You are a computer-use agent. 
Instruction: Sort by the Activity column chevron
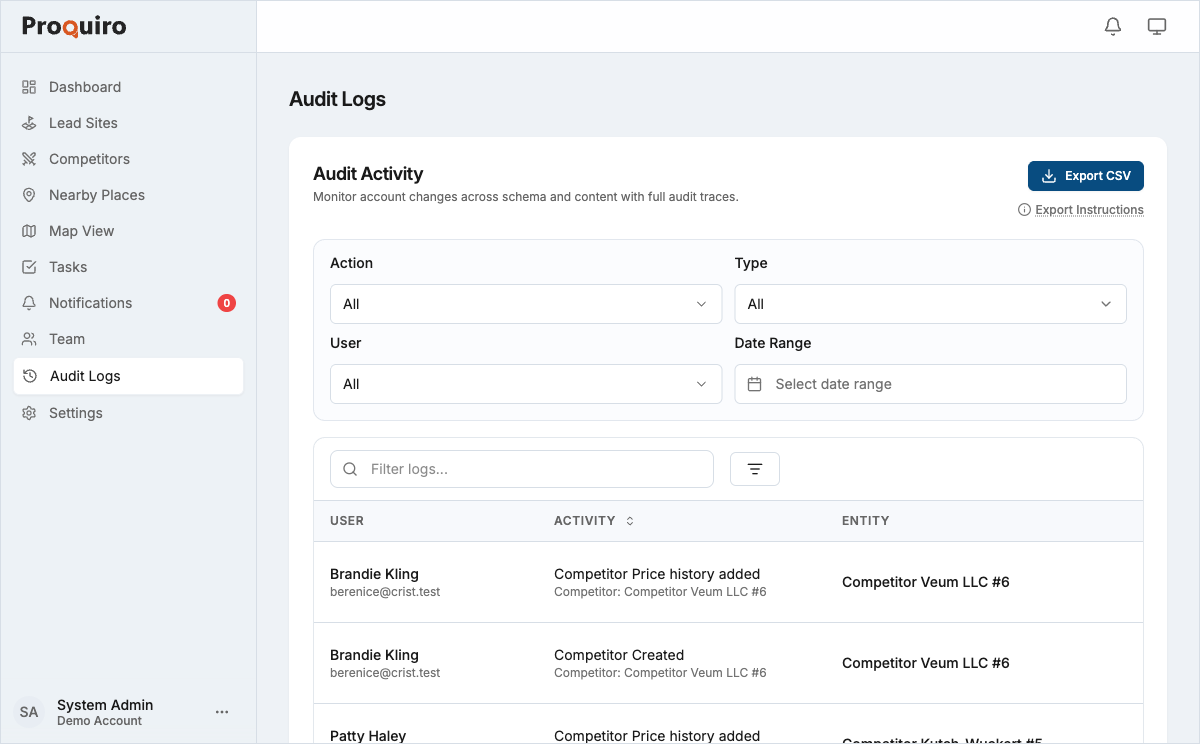pos(630,520)
